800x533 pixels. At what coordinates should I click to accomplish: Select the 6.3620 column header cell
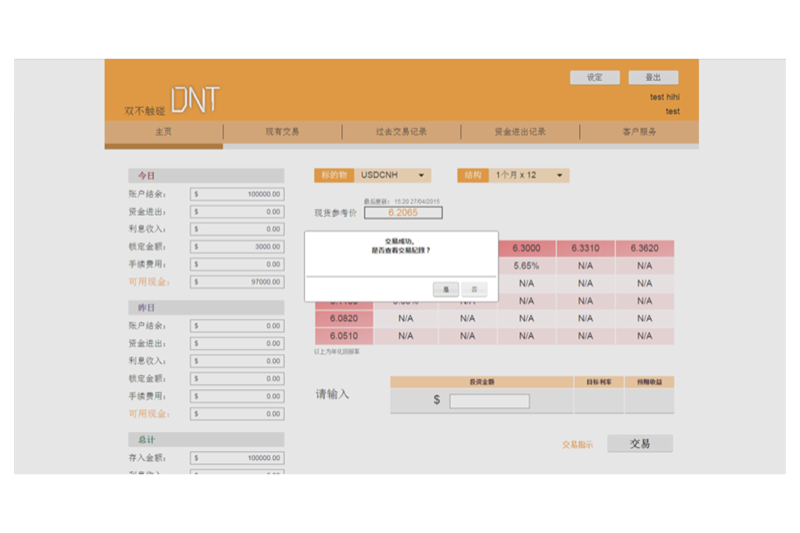coord(644,248)
